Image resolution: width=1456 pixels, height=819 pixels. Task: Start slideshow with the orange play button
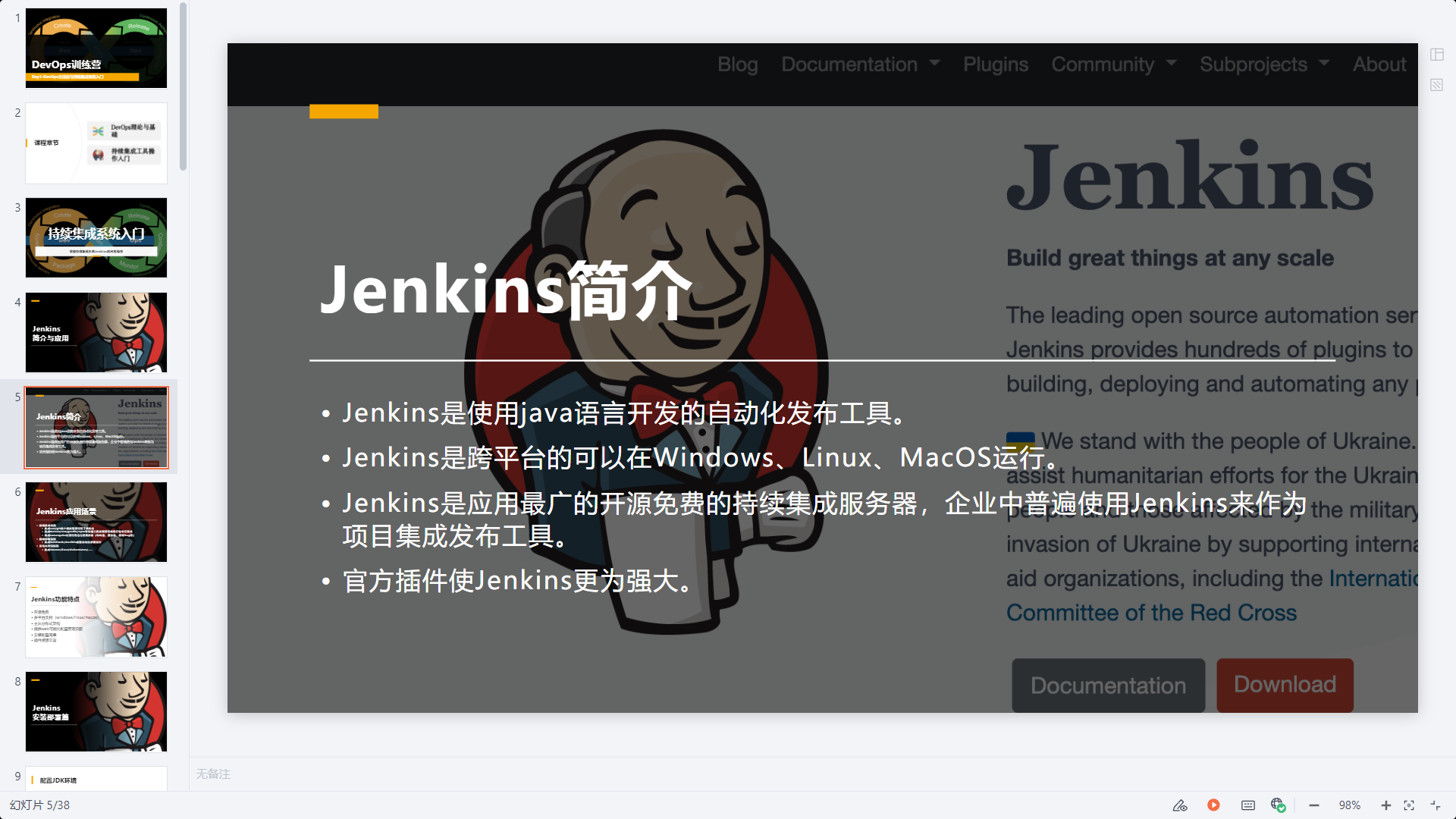coord(1213,805)
